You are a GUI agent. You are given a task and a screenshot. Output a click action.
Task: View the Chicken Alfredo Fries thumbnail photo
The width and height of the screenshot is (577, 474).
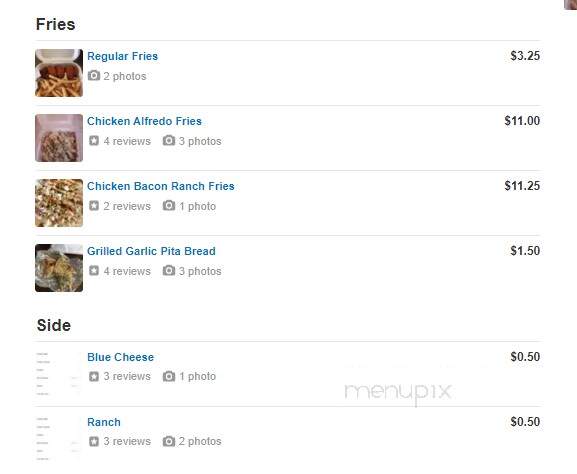point(59,138)
